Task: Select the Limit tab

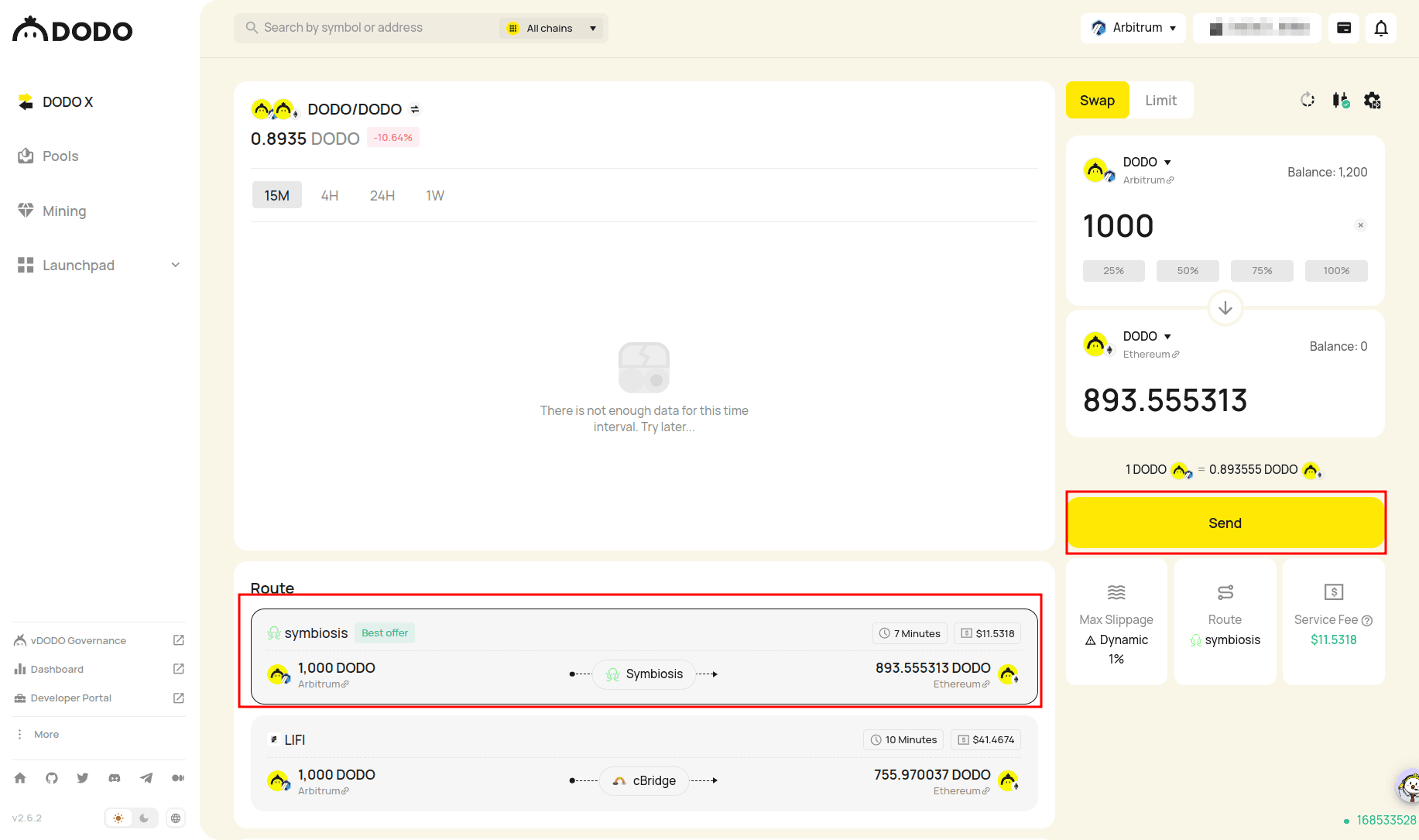Action: tap(1160, 100)
